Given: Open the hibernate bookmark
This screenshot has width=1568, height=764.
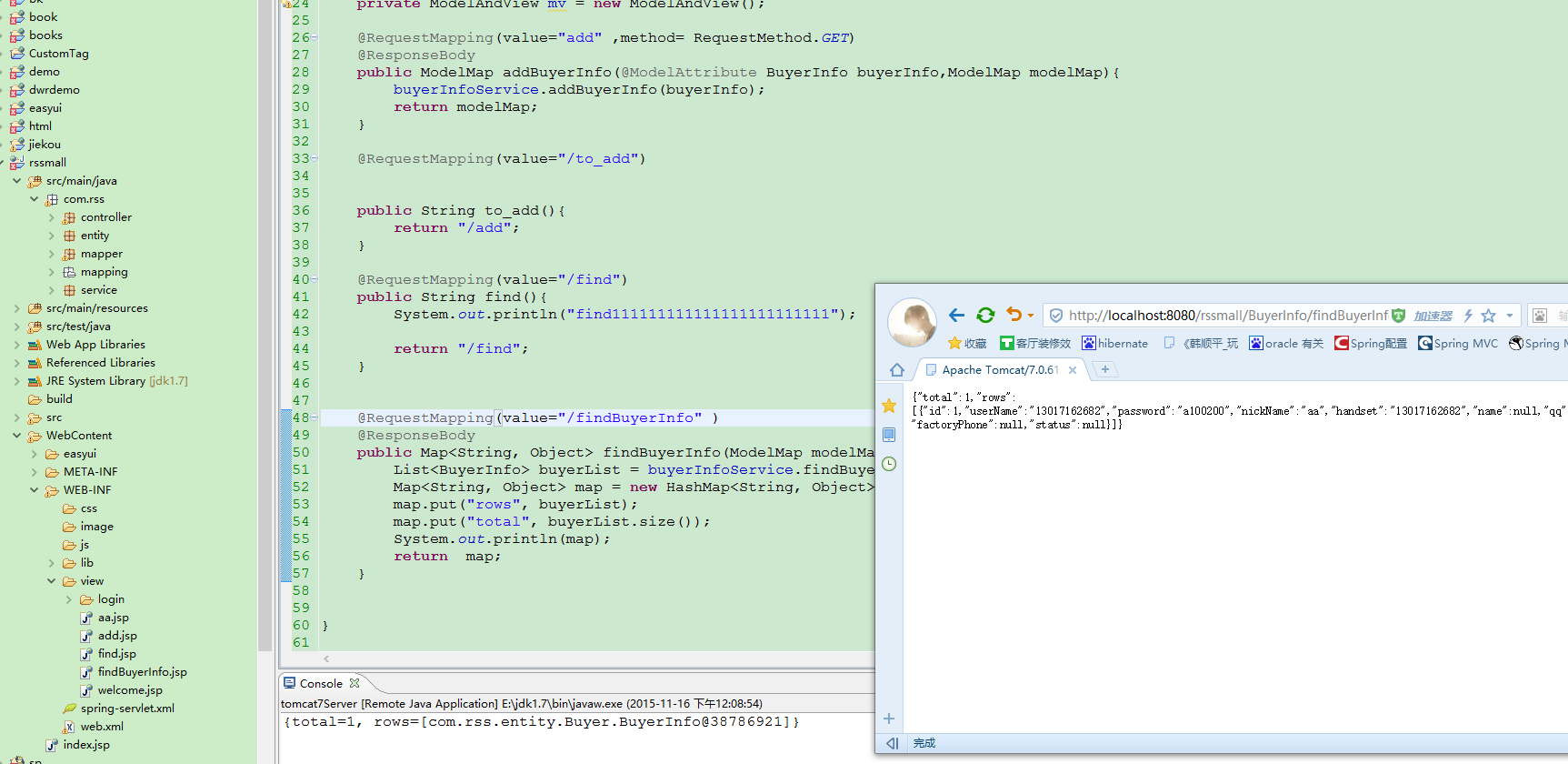Looking at the screenshot, I should click(x=1114, y=343).
